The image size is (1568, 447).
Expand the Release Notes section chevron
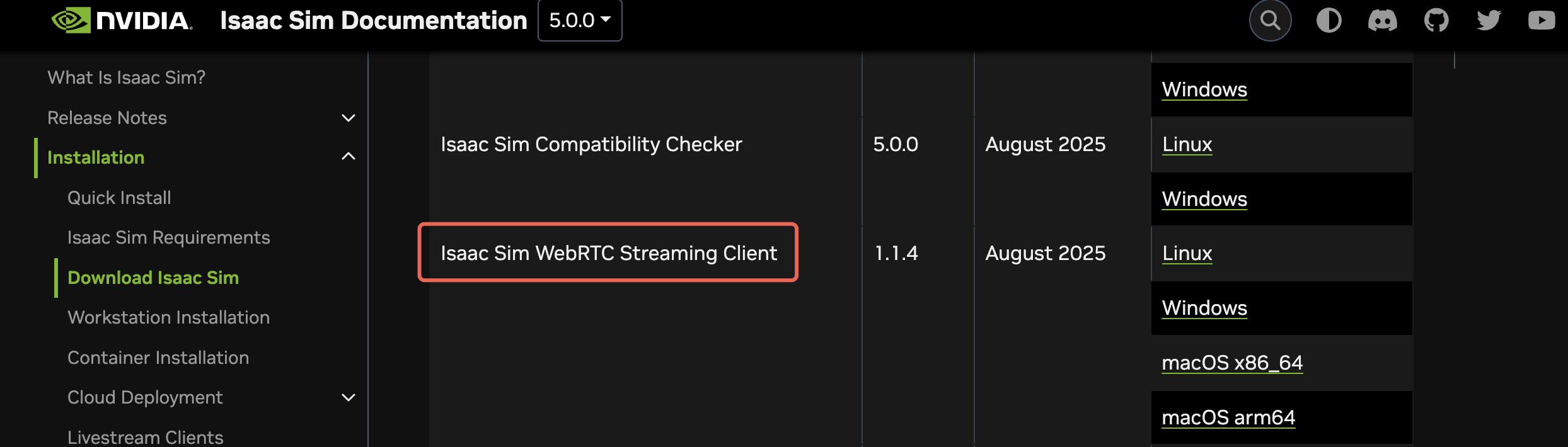pos(348,118)
